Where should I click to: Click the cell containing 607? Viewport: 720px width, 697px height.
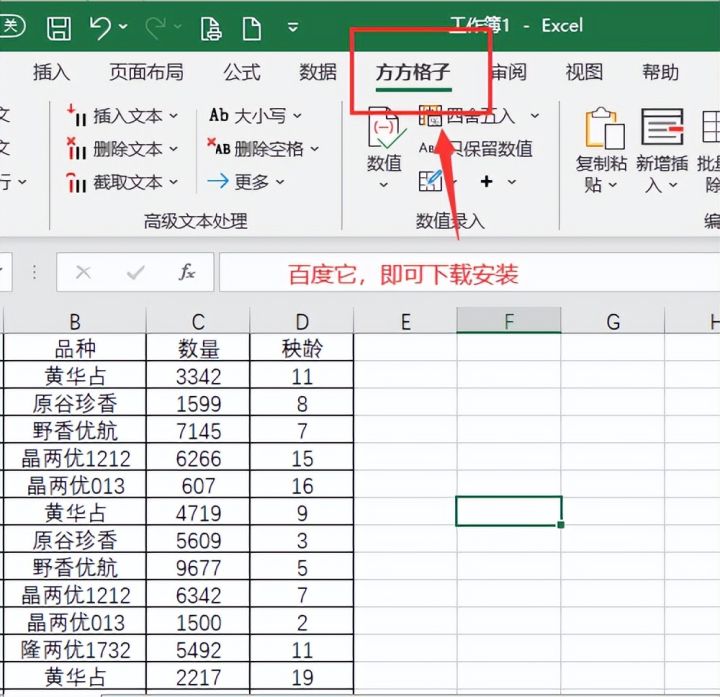198,485
